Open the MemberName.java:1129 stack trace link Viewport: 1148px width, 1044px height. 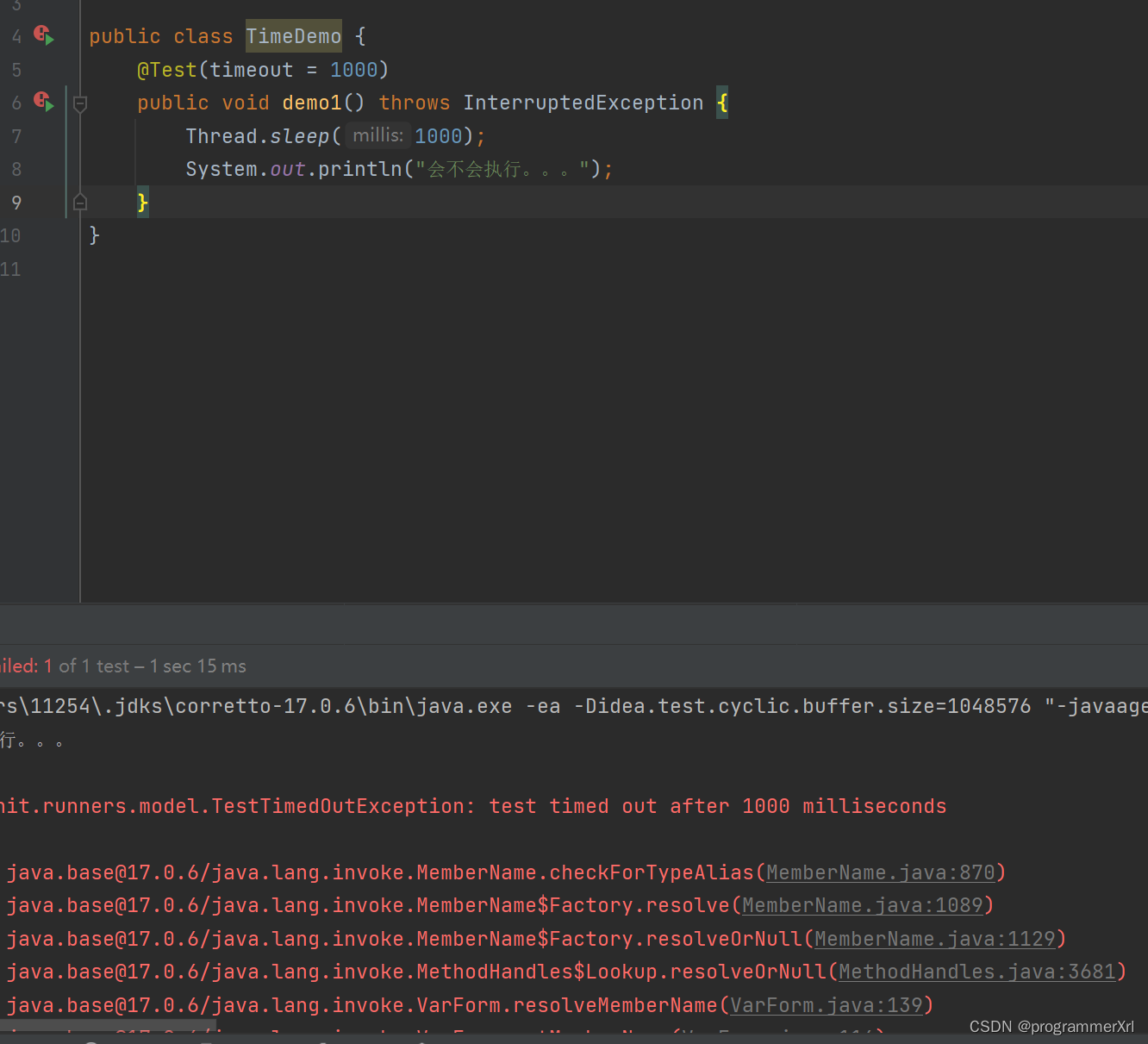[935, 939]
